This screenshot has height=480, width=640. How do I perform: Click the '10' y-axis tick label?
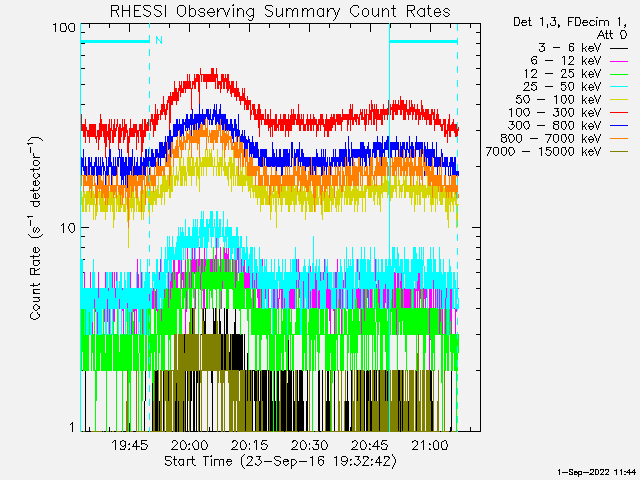68,228
